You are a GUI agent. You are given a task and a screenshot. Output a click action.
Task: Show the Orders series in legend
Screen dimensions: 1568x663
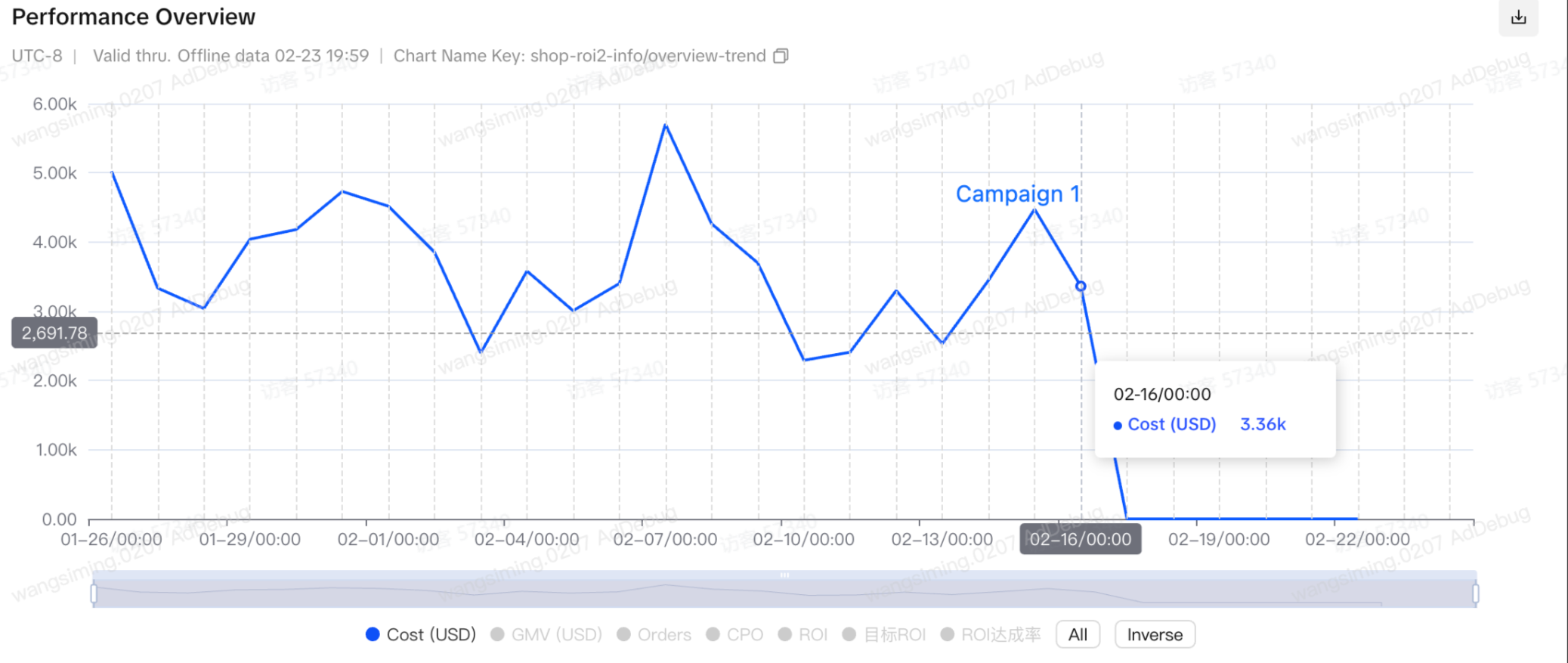coord(654,634)
